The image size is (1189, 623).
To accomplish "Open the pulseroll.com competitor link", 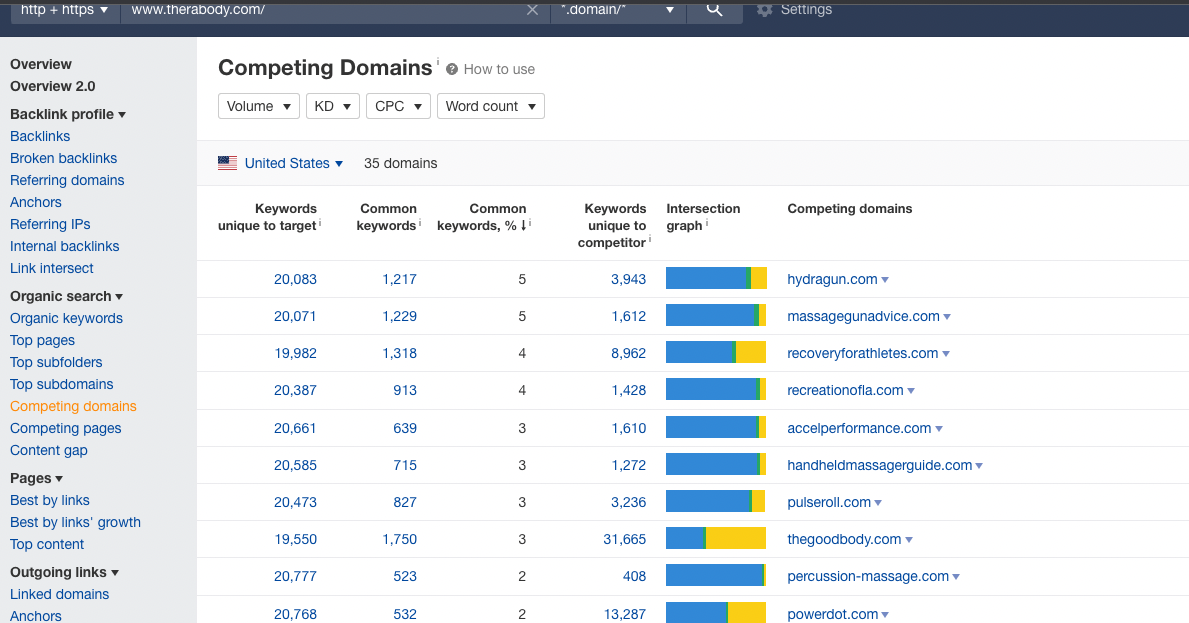I will click(x=829, y=502).
